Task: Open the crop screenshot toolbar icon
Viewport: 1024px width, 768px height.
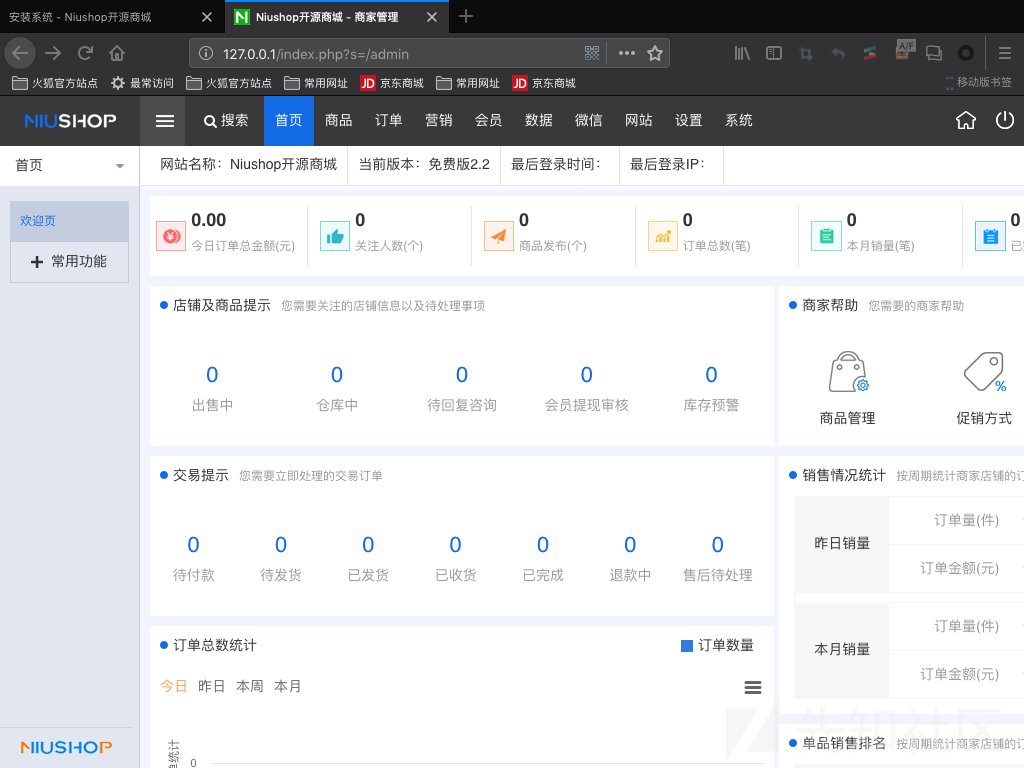Action: 806,54
